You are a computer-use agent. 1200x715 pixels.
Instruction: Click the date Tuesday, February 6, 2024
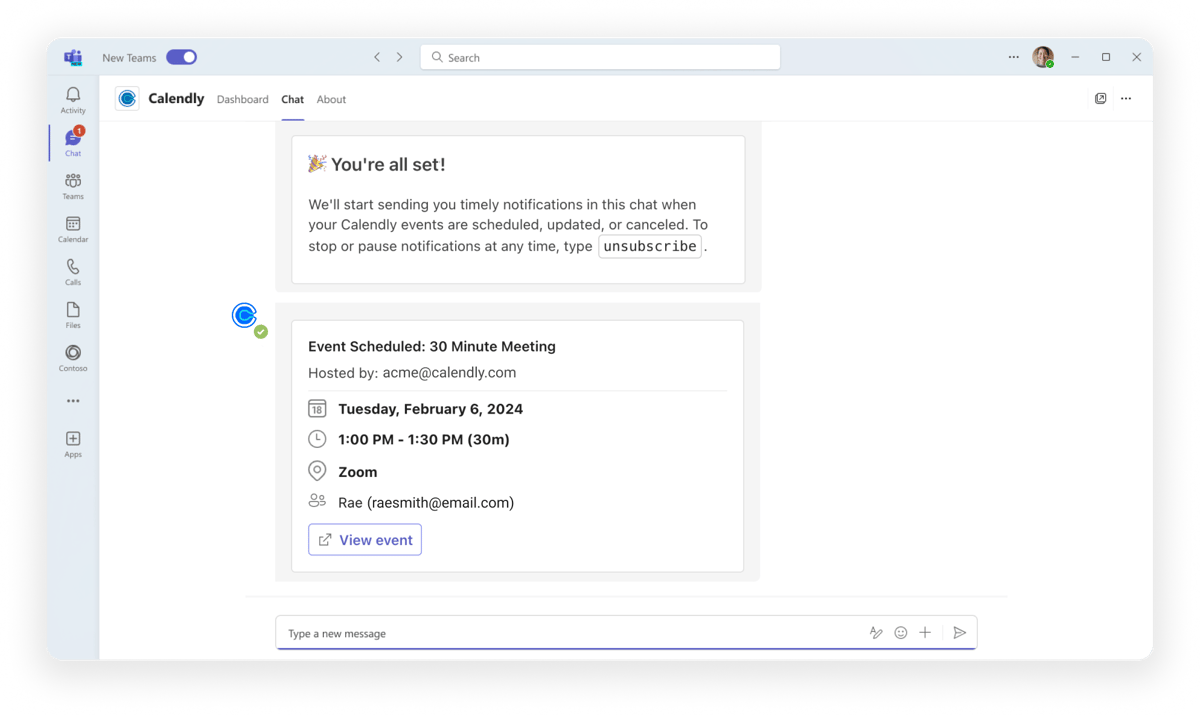coord(430,409)
